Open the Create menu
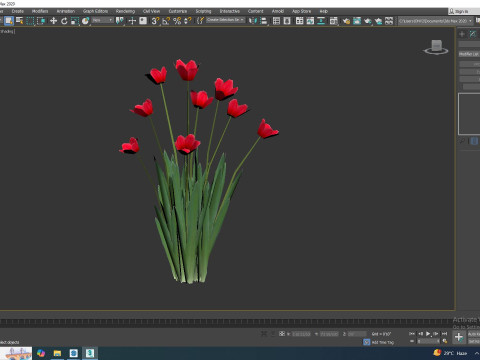Screen dimensions: 480x360 (18, 11)
